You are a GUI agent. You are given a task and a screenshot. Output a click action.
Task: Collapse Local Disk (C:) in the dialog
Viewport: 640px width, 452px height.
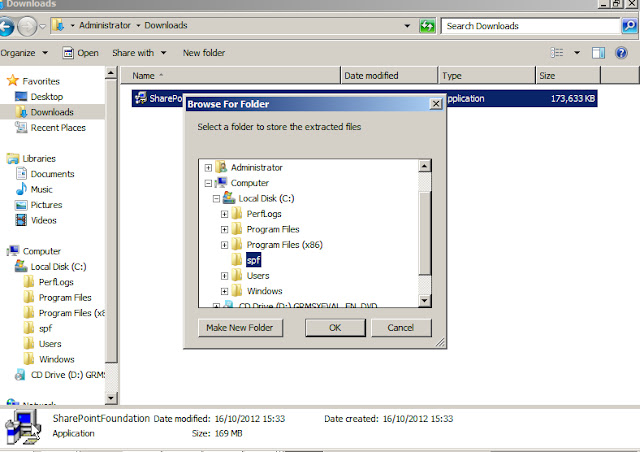[x=216, y=199]
